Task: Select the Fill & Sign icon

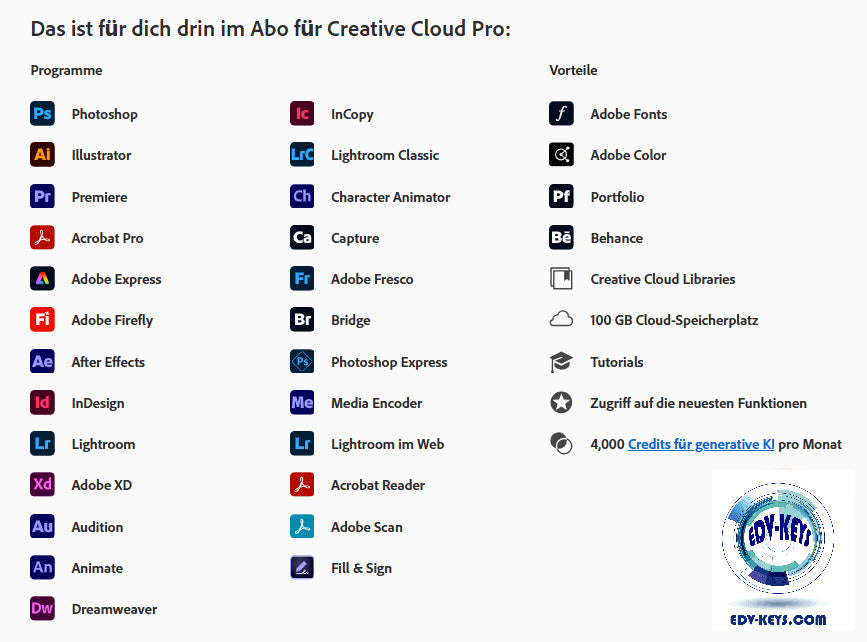Action: tap(302, 567)
